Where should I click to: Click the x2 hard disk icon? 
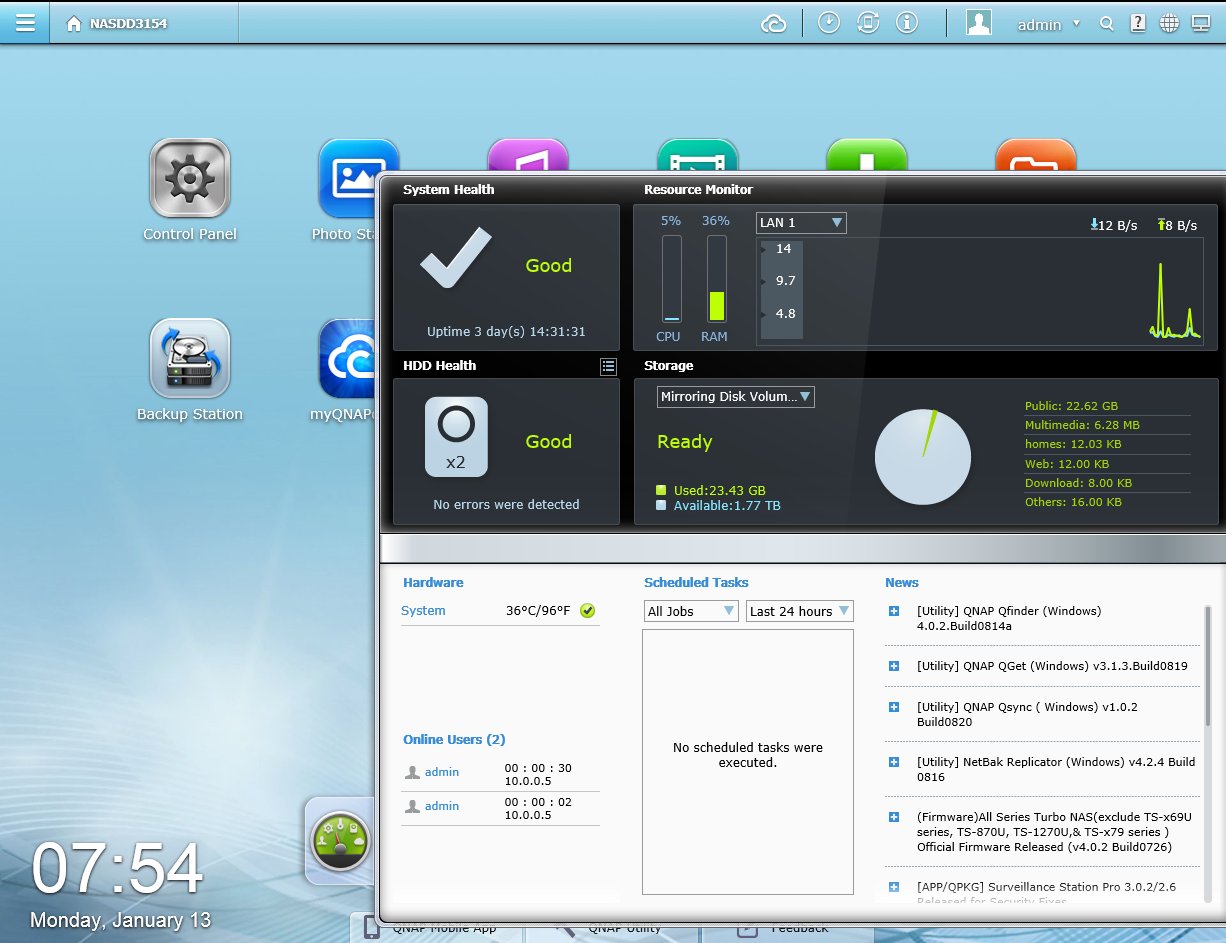coord(456,436)
